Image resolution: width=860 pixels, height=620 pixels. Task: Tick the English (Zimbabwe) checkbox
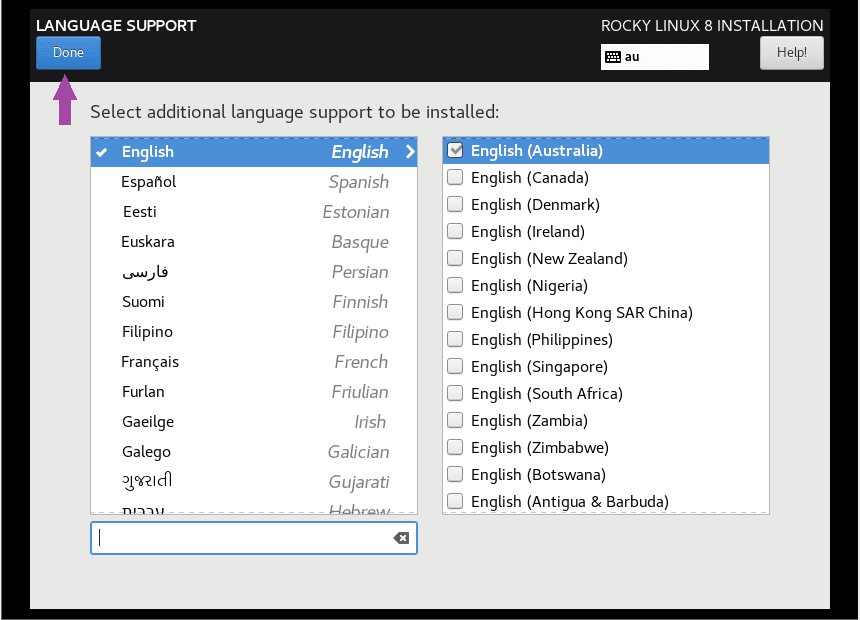[x=455, y=447]
